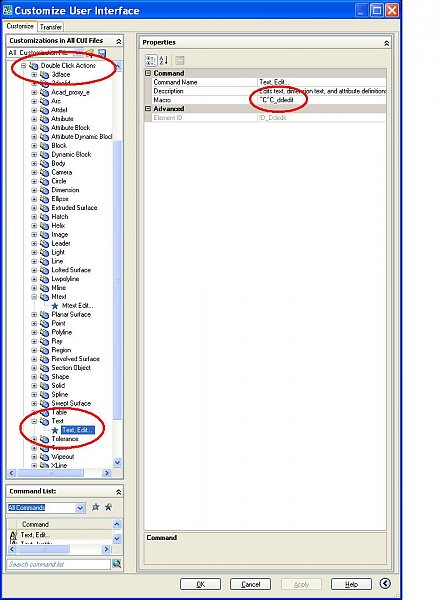This screenshot has height=600, width=444.
Task: Click the command list scroll up arrow
Action: tap(117, 524)
